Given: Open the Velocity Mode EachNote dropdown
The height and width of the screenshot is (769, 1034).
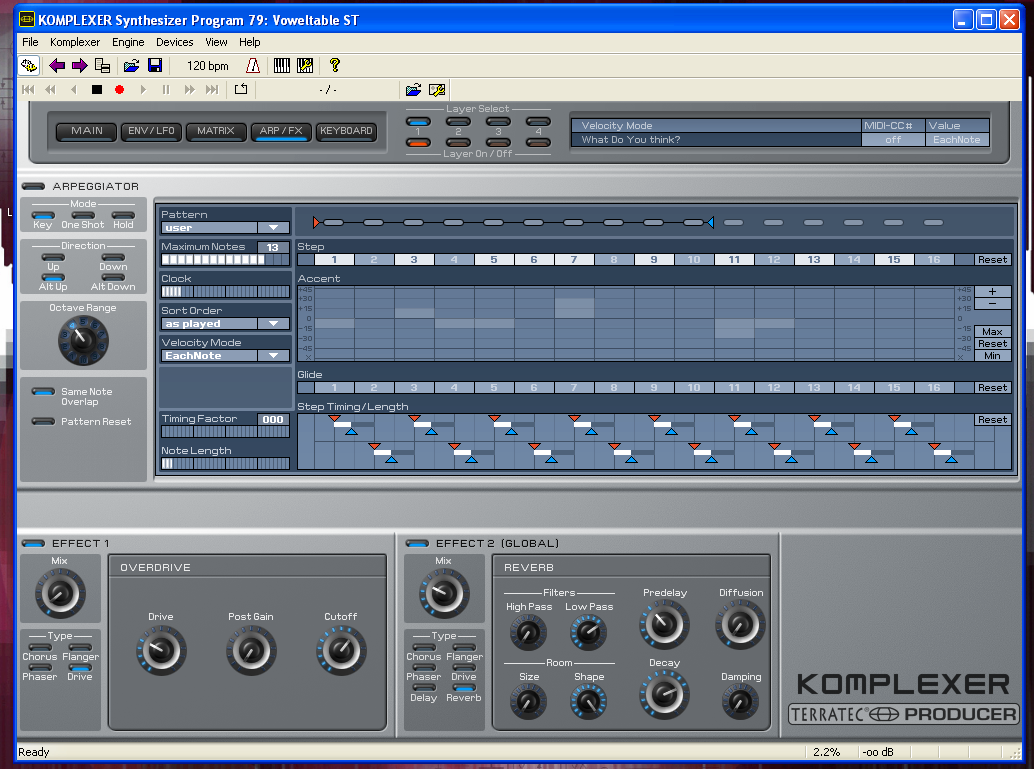Looking at the screenshot, I should [225, 355].
